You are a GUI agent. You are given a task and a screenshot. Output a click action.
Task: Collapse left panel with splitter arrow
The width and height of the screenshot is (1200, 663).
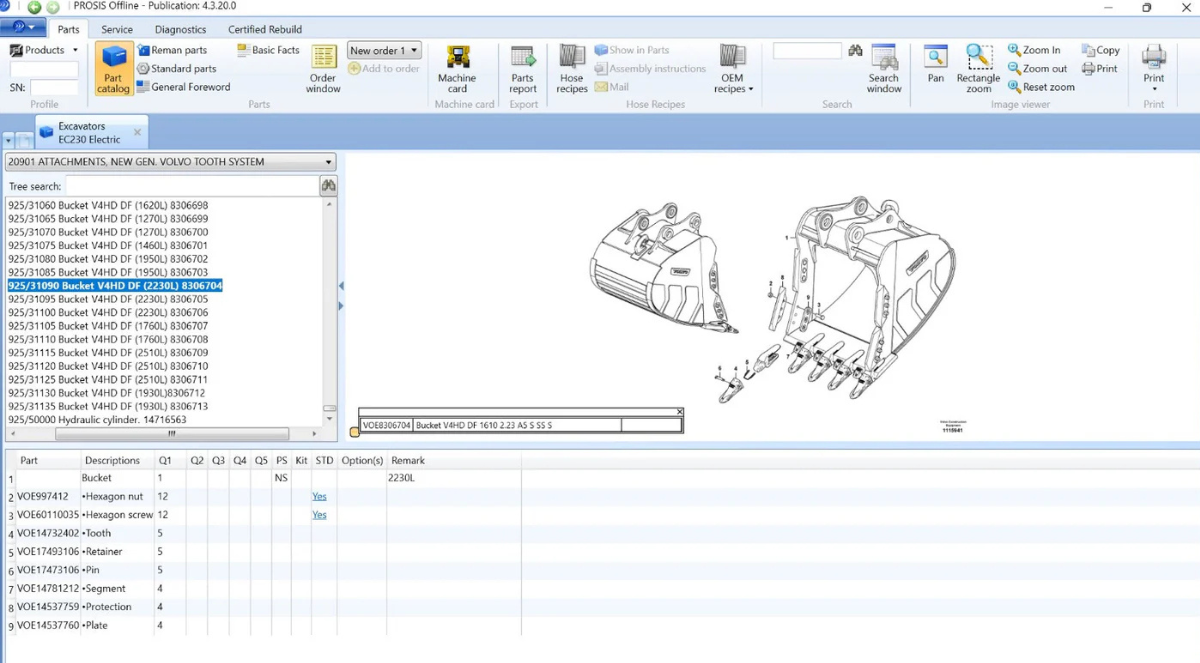(x=341, y=286)
